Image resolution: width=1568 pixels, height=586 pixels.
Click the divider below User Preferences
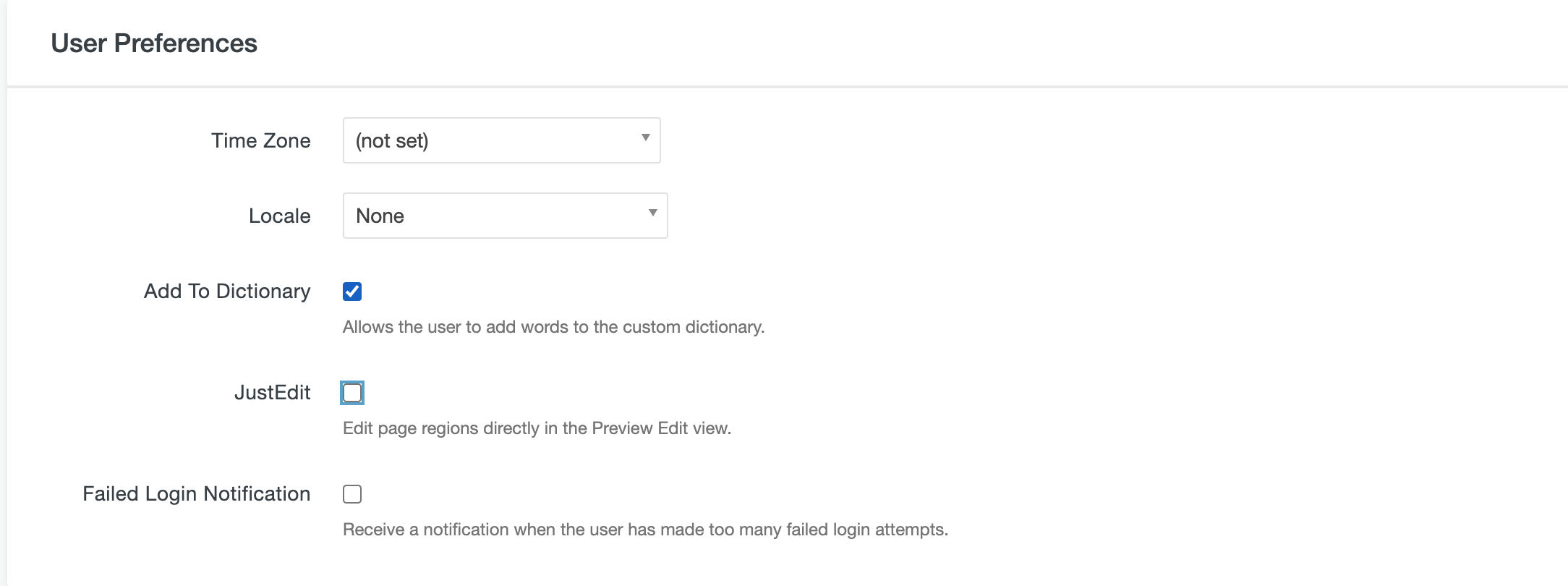tap(787, 87)
